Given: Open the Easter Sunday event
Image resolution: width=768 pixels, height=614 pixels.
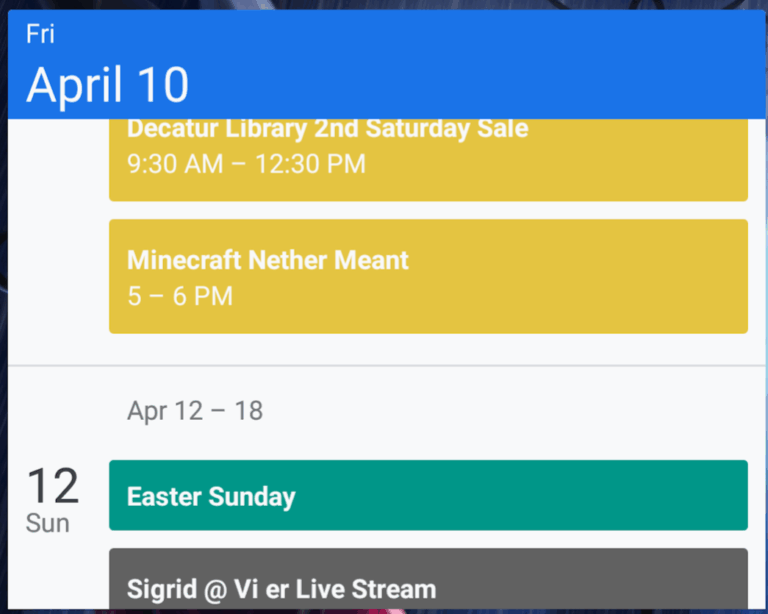Looking at the screenshot, I should (x=211, y=497).
